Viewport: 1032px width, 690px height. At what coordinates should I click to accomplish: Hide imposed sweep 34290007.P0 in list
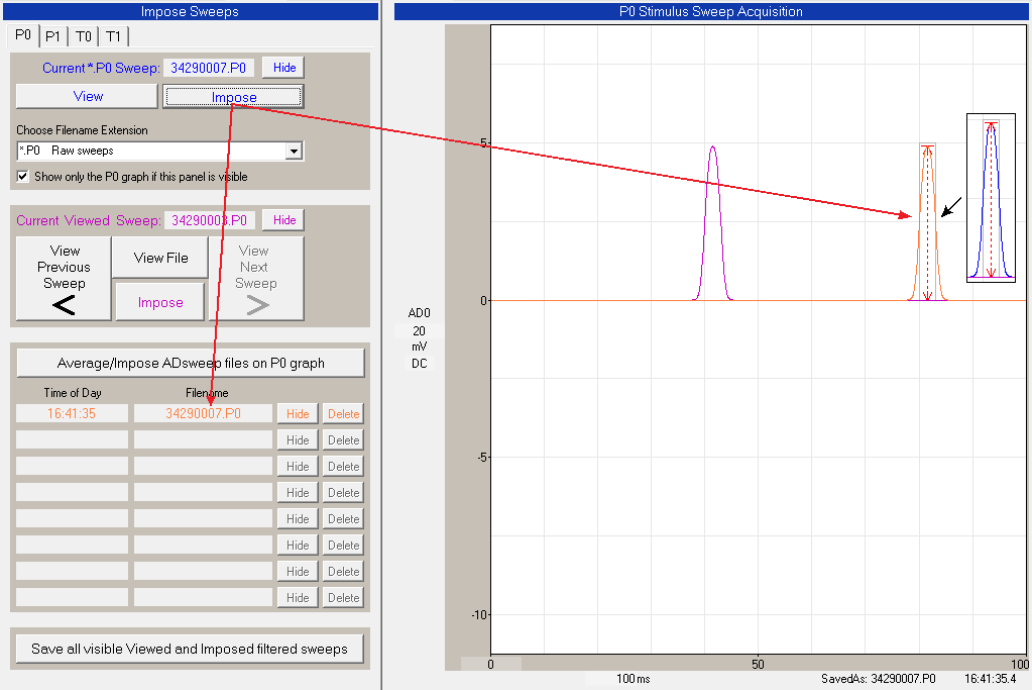pos(298,414)
